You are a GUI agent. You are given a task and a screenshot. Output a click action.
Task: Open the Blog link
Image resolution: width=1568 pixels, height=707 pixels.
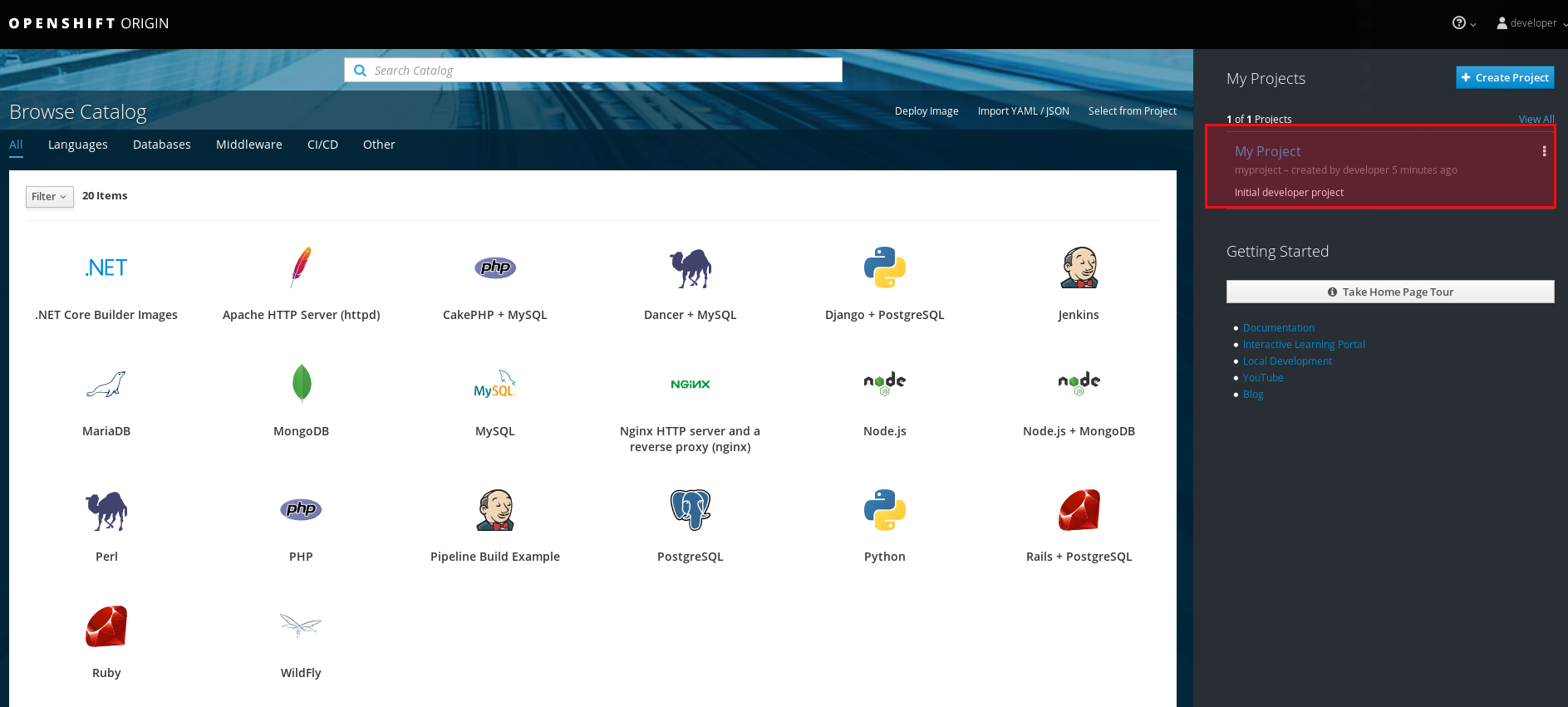click(1253, 395)
